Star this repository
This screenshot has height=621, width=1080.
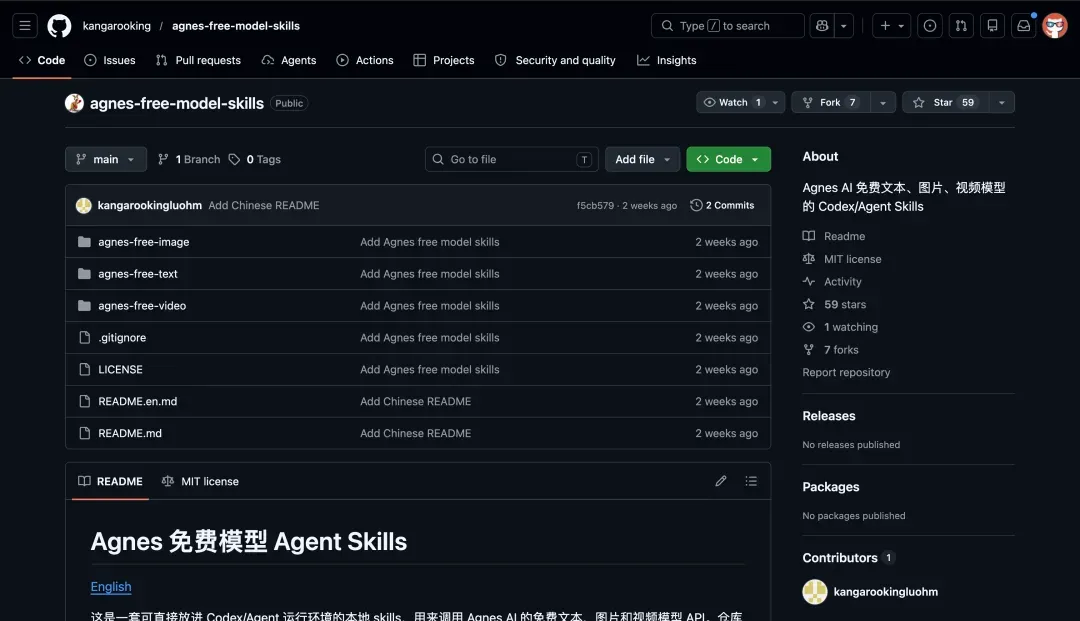pyautogui.click(x=945, y=103)
